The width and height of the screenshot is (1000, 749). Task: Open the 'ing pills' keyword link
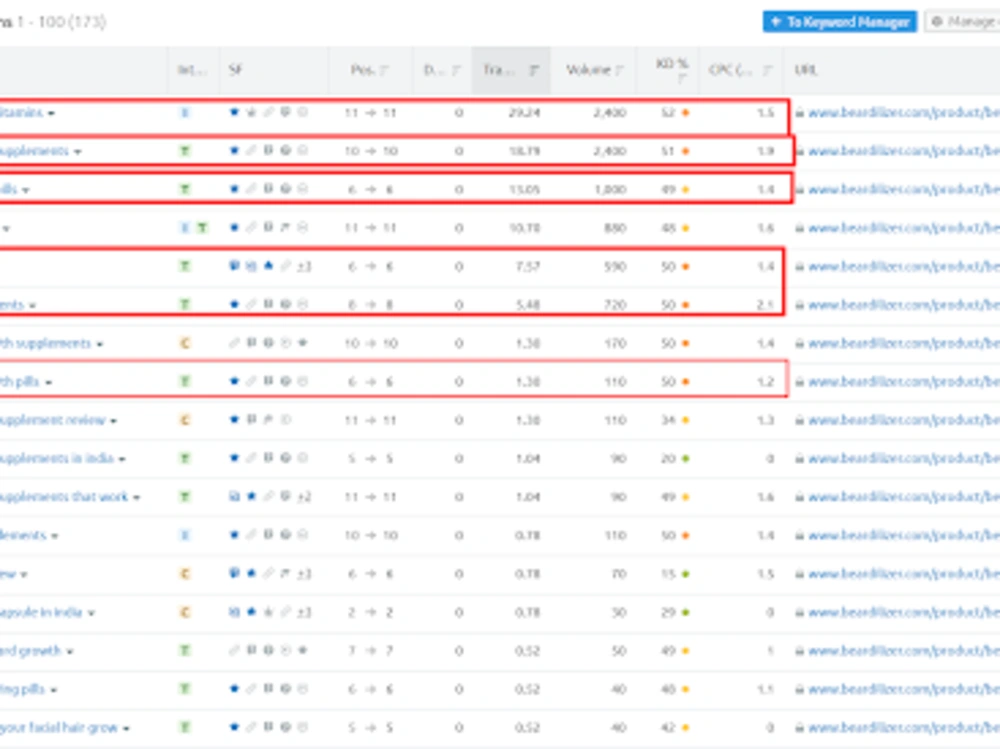(x=22, y=688)
